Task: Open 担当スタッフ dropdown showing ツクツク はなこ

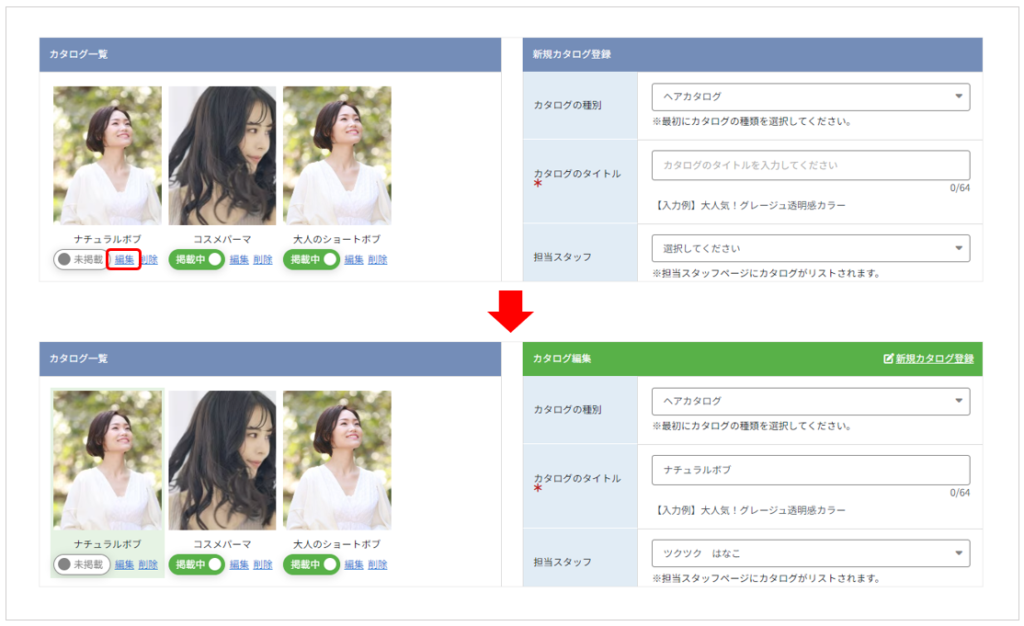Action: coord(810,554)
